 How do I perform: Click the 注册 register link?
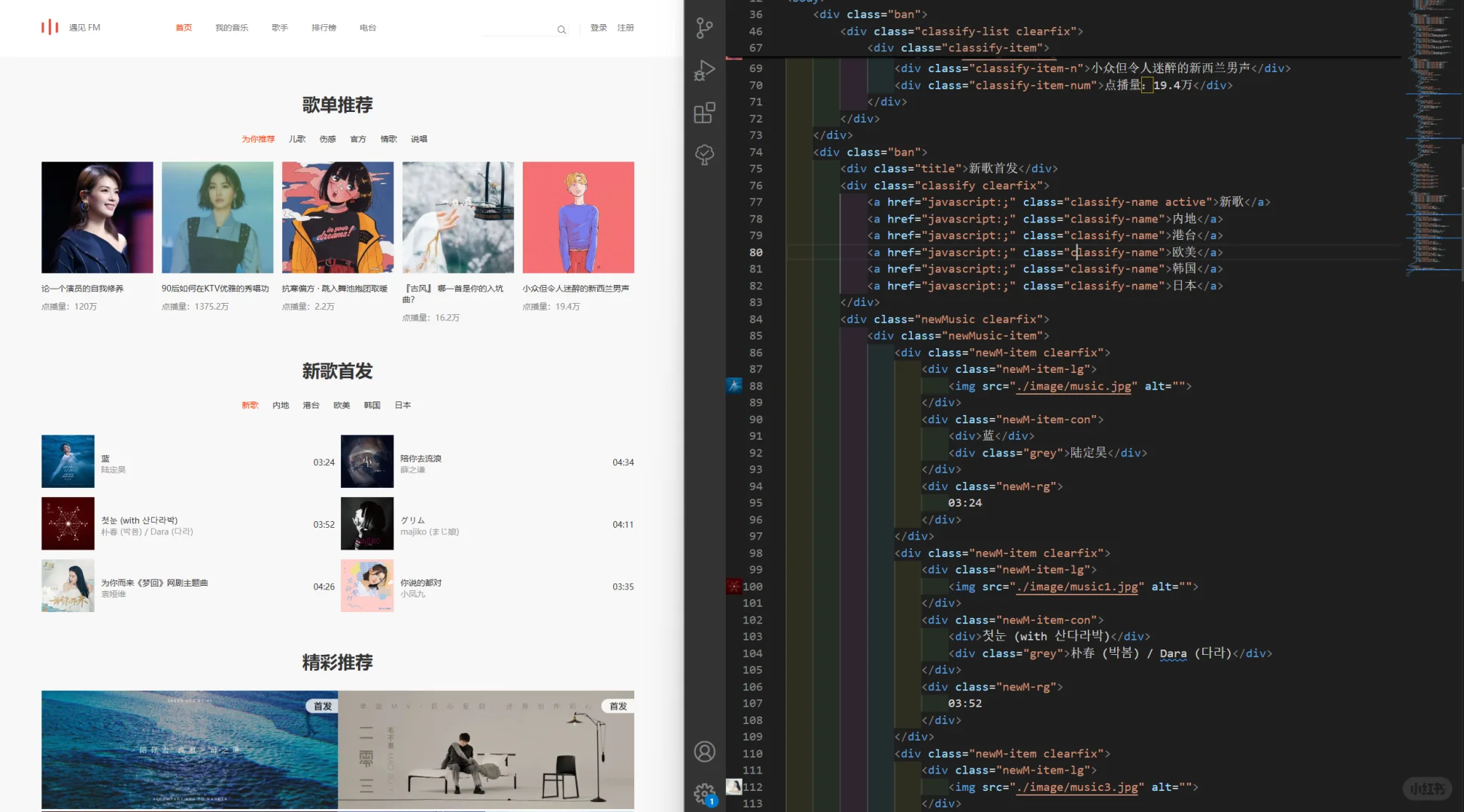626,27
